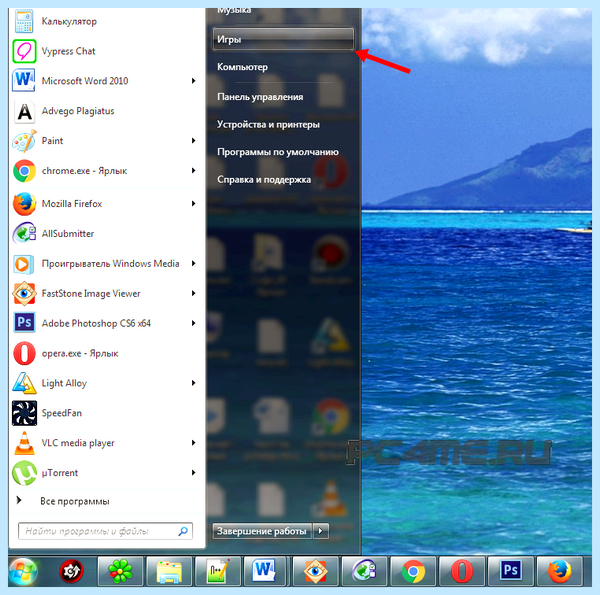Click the opera.exe shortcut icon in Start menu

(24, 353)
